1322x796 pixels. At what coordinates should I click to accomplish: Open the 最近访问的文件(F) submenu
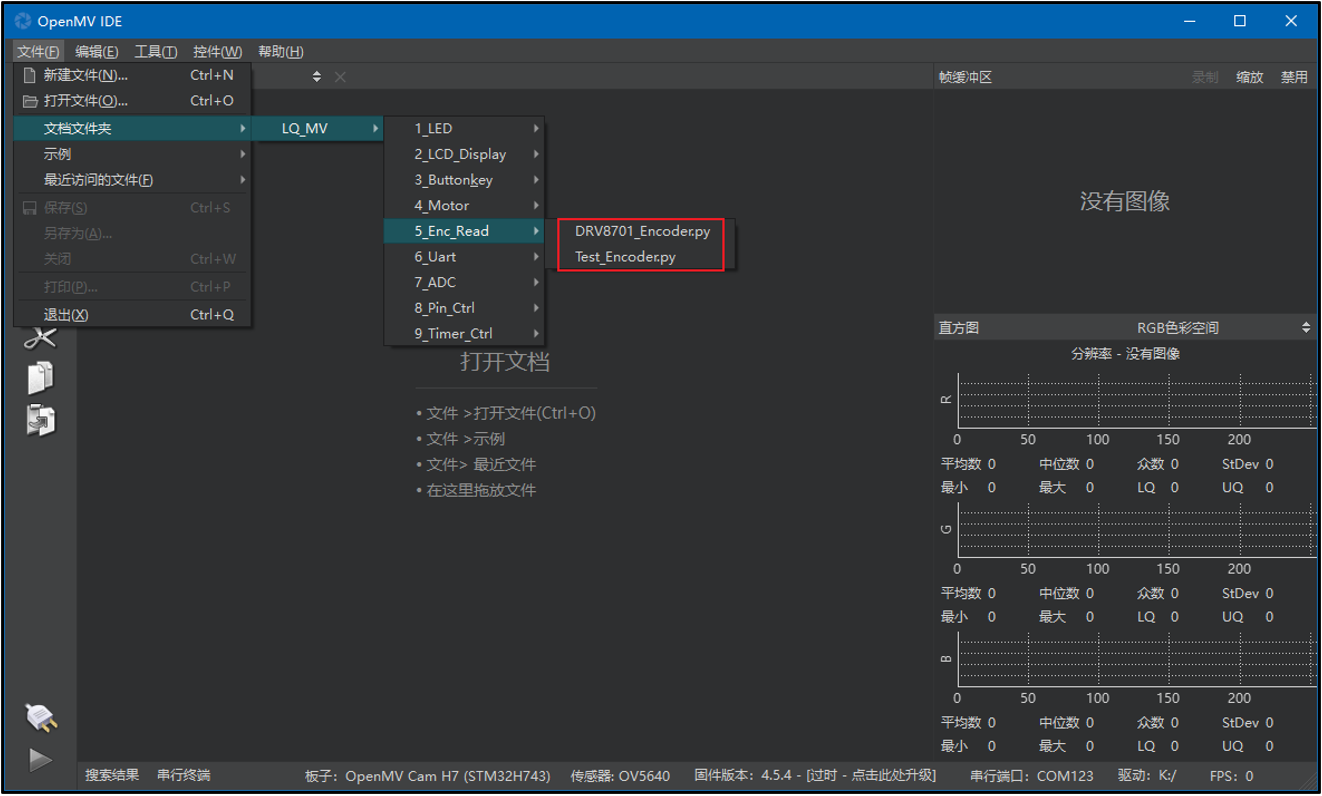[x=132, y=180]
